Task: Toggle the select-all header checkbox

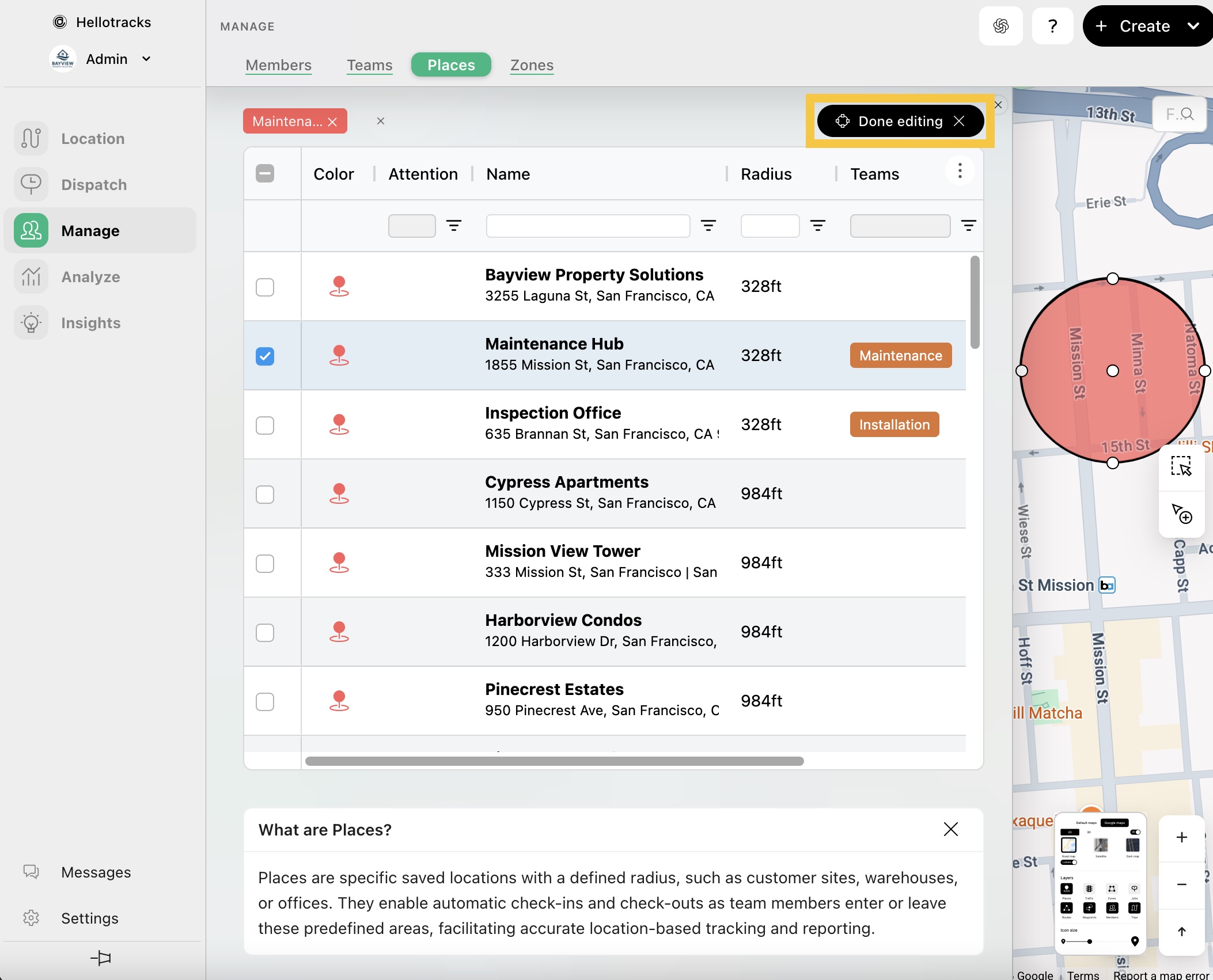Action: point(265,173)
